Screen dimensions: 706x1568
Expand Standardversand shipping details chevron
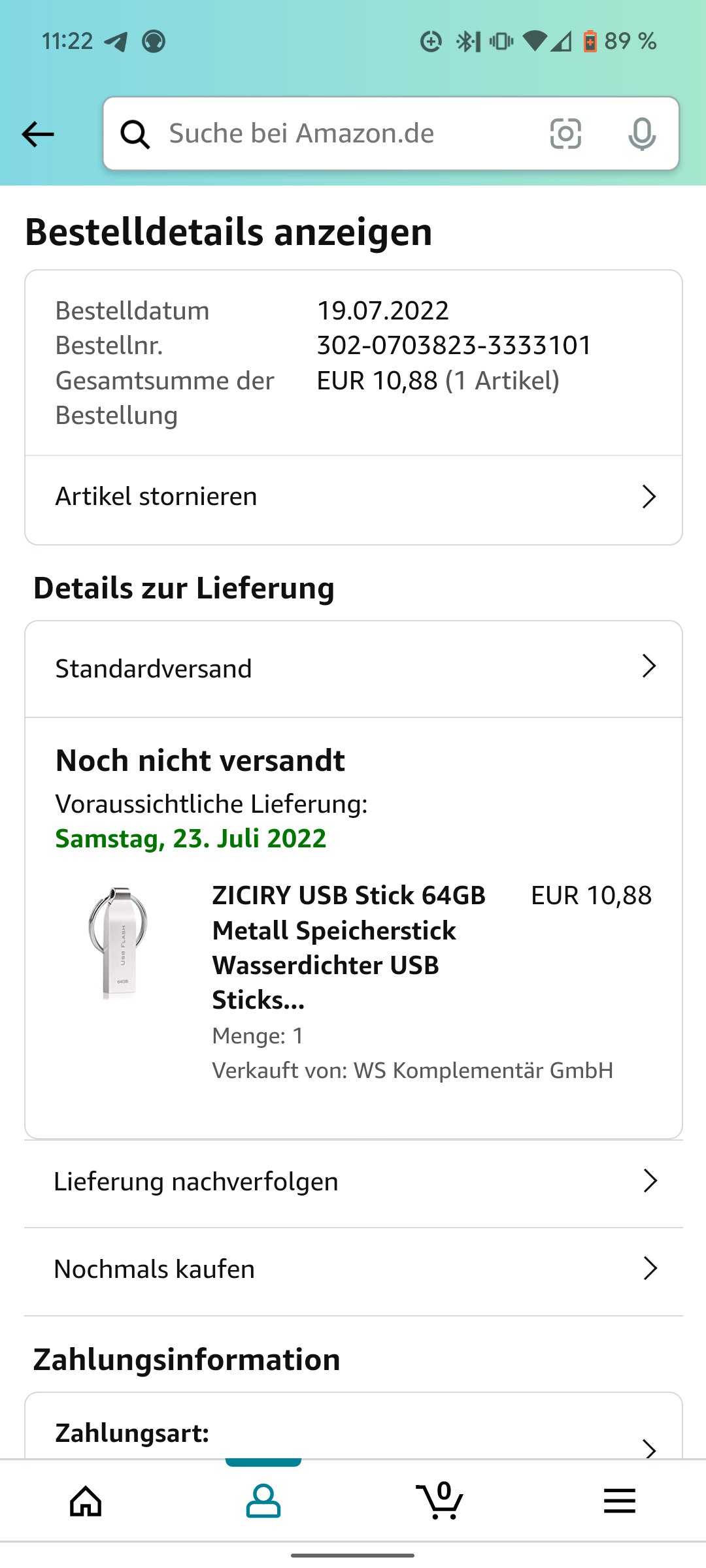pyautogui.click(x=648, y=666)
